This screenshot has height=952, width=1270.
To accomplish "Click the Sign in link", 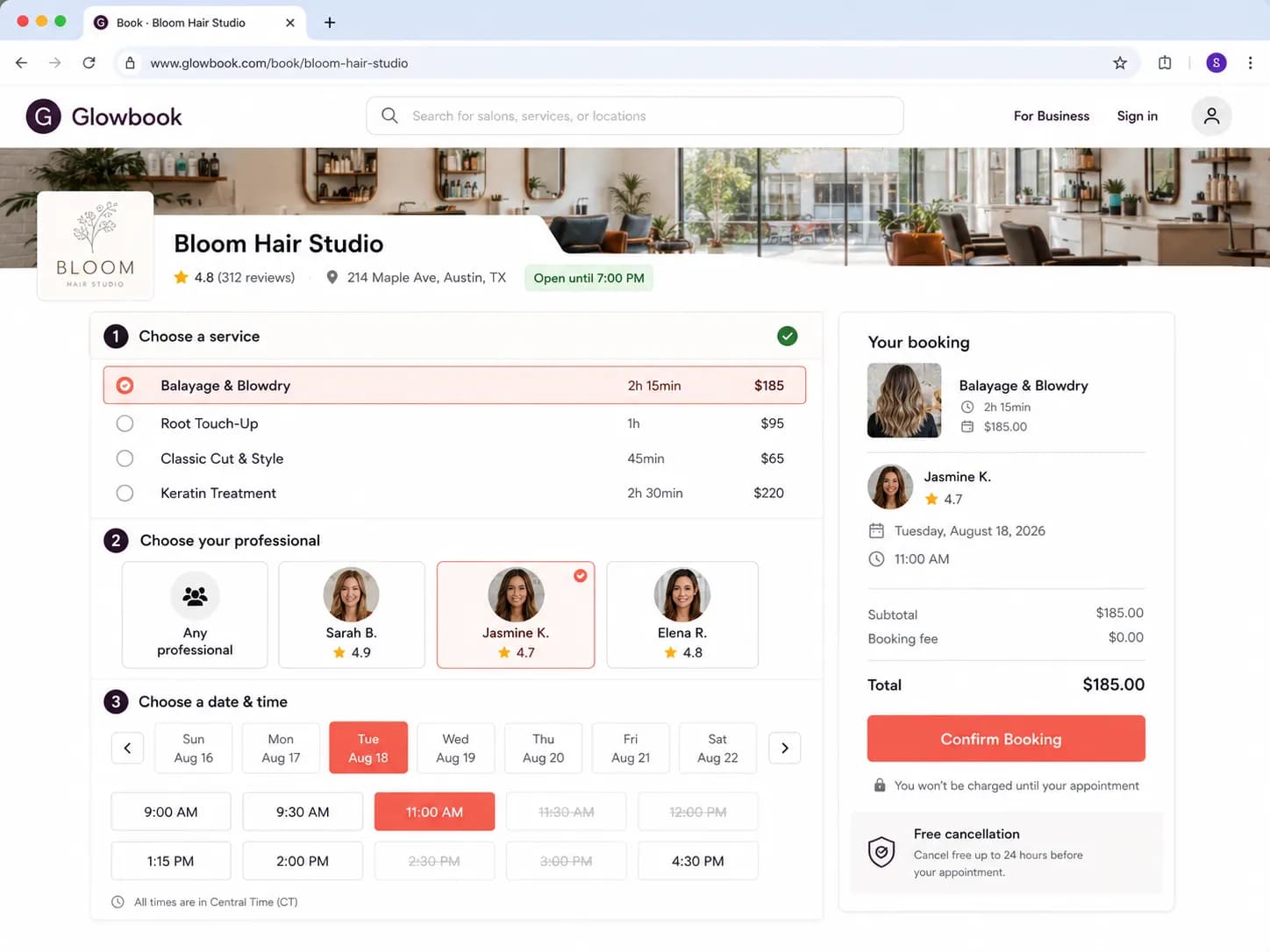I will pyautogui.click(x=1138, y=116).
